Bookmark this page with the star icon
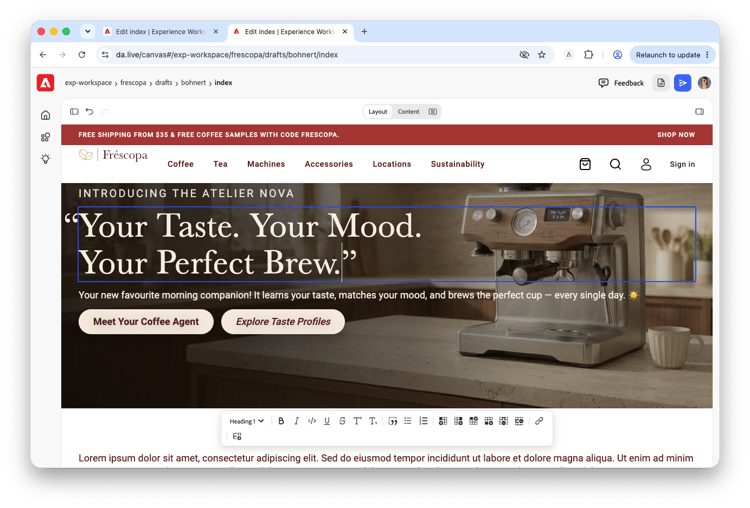750x508 pixels. click(x=541, y=55)
